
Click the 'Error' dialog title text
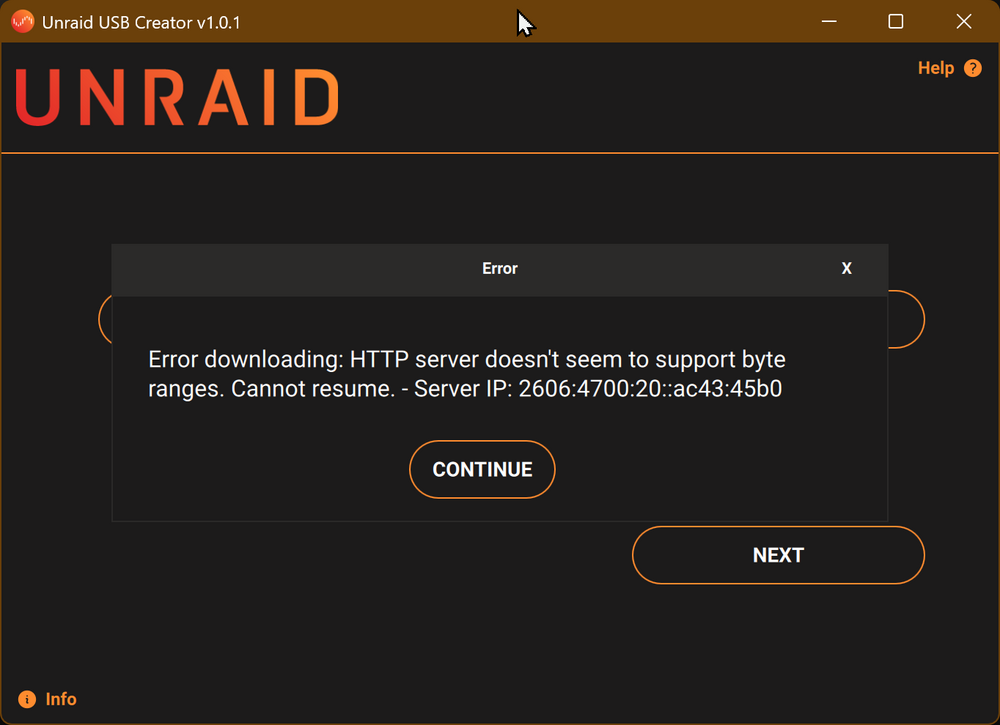[x=499, y=268]
